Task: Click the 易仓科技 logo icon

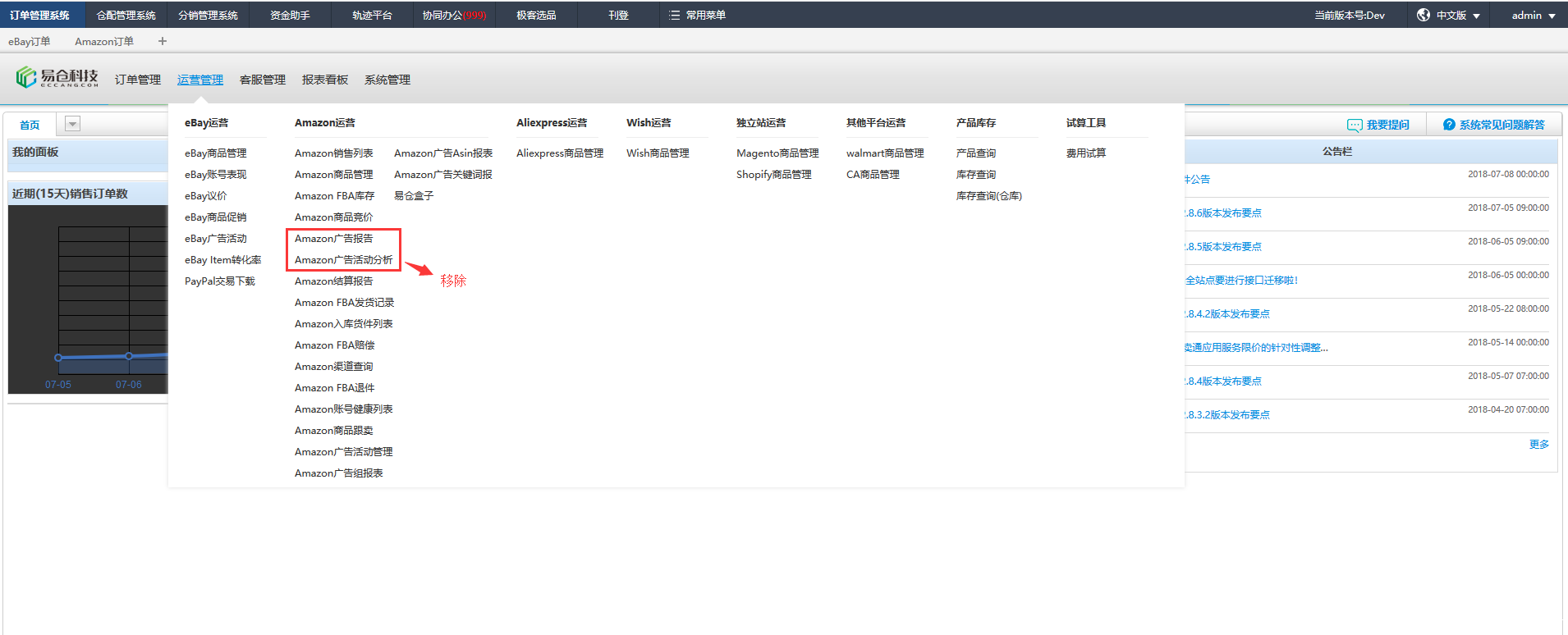Action: pyautogui.click(x=25, y=78)
